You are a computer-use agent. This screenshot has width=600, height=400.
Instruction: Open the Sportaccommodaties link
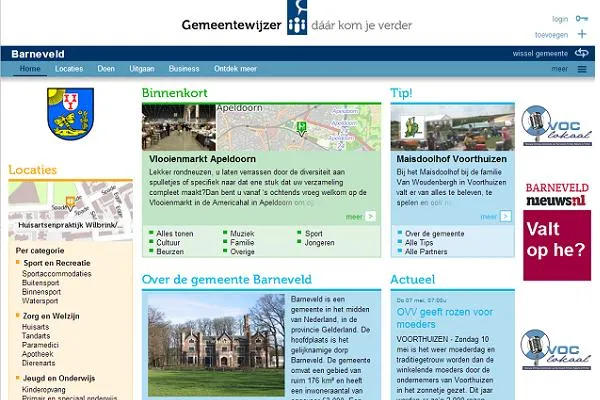coord(57,274)
